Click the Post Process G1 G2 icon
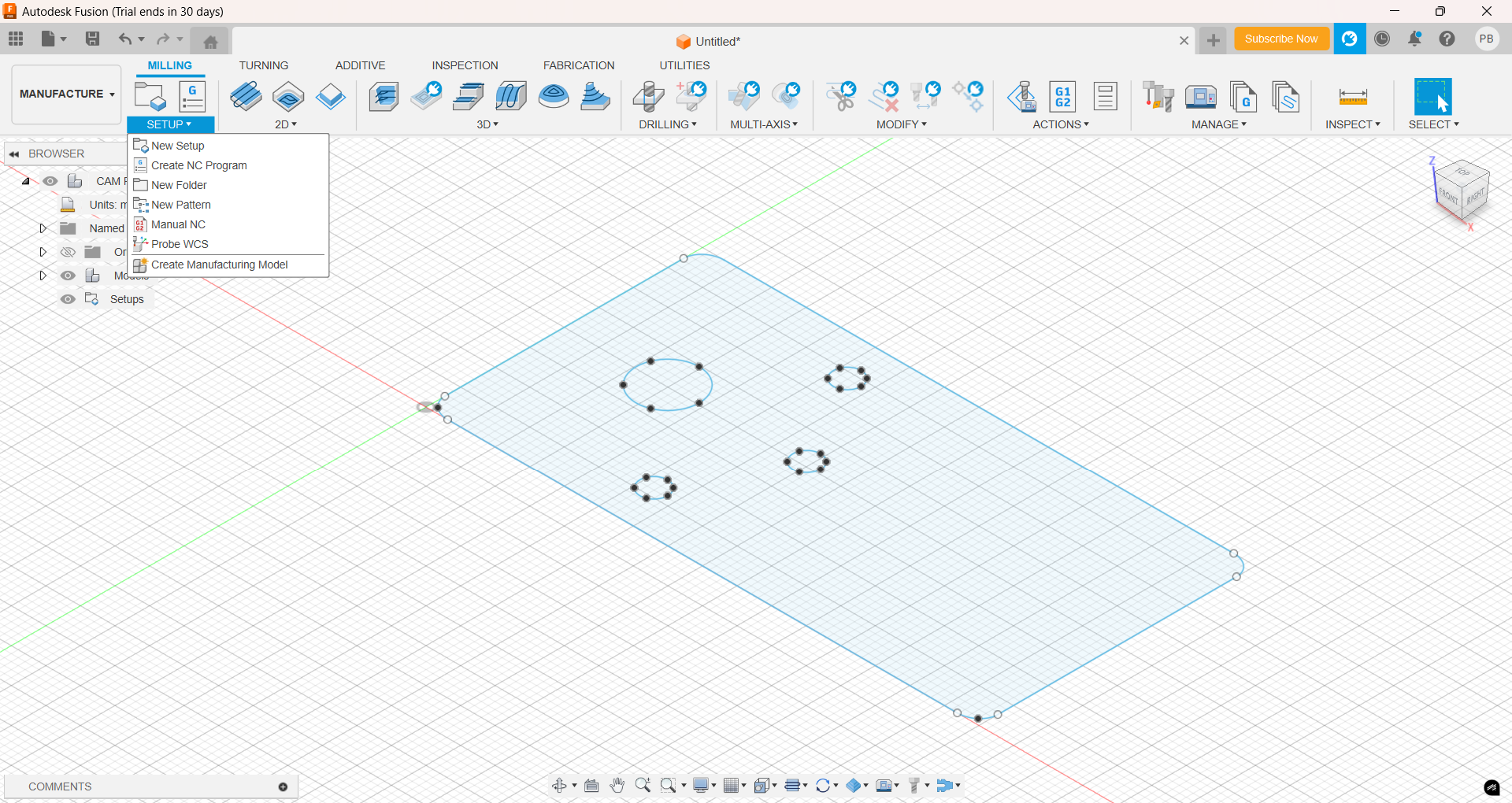Image resolution: width=1512 pixels, height=803 pixels. [1063, 96]
